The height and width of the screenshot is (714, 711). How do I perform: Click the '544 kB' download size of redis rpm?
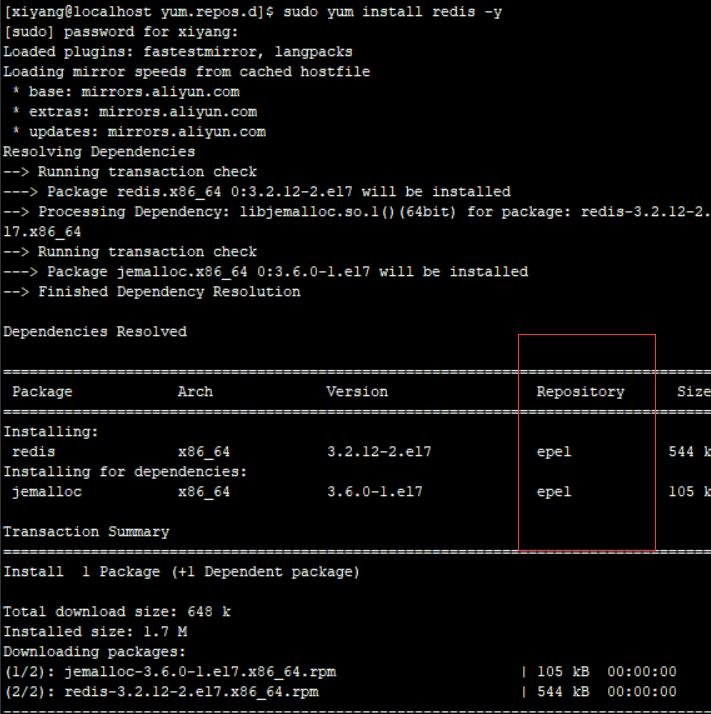[563, 692]
